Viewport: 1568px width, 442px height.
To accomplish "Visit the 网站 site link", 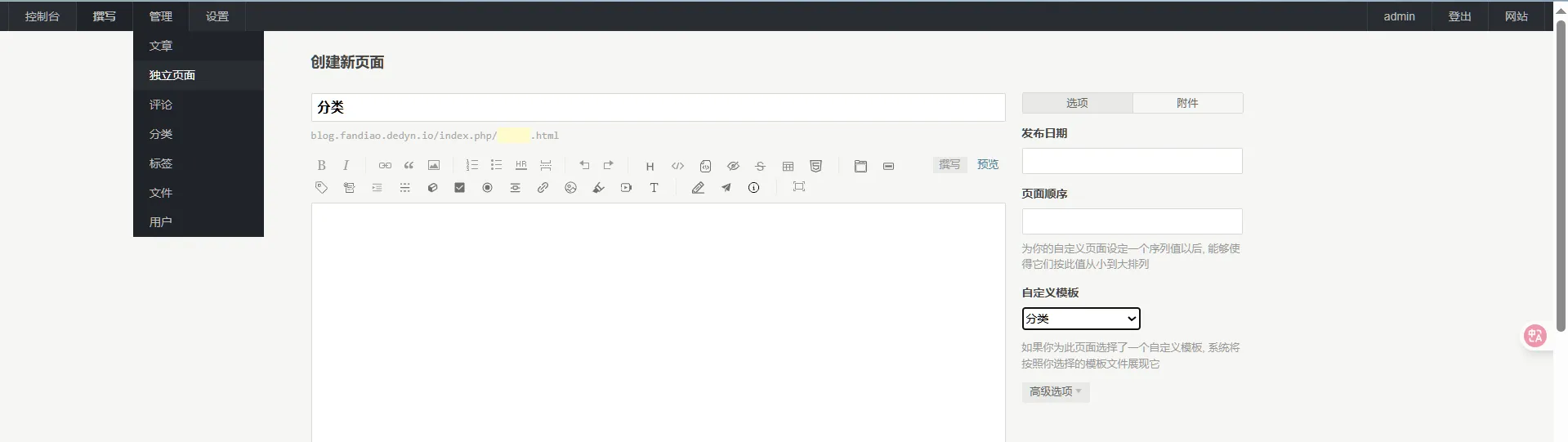I will click(1517, 16).
